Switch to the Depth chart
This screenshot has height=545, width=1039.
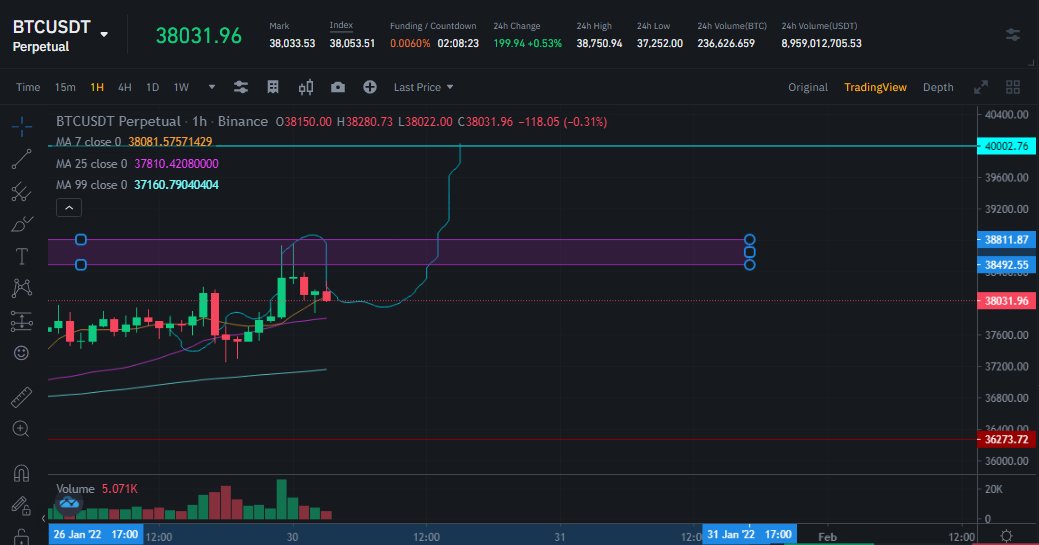[938, 87]
